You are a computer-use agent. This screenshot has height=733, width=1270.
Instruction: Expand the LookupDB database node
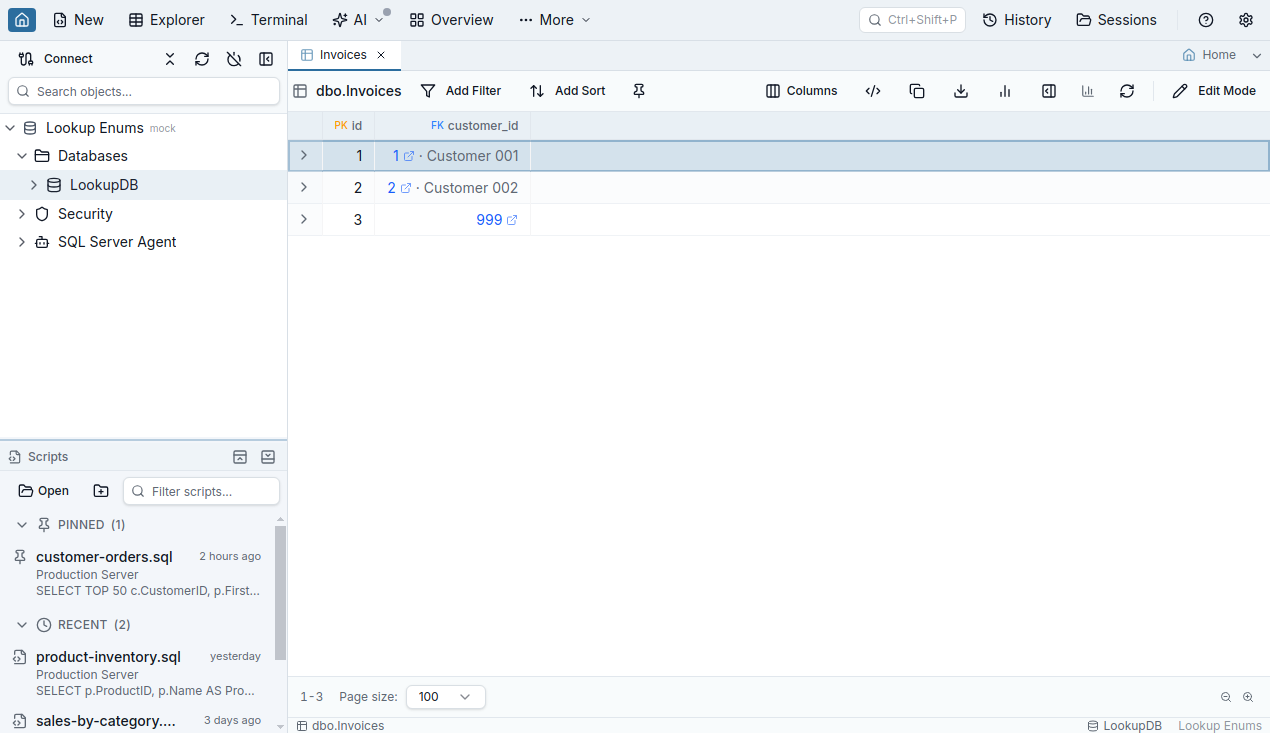[34, 185]
